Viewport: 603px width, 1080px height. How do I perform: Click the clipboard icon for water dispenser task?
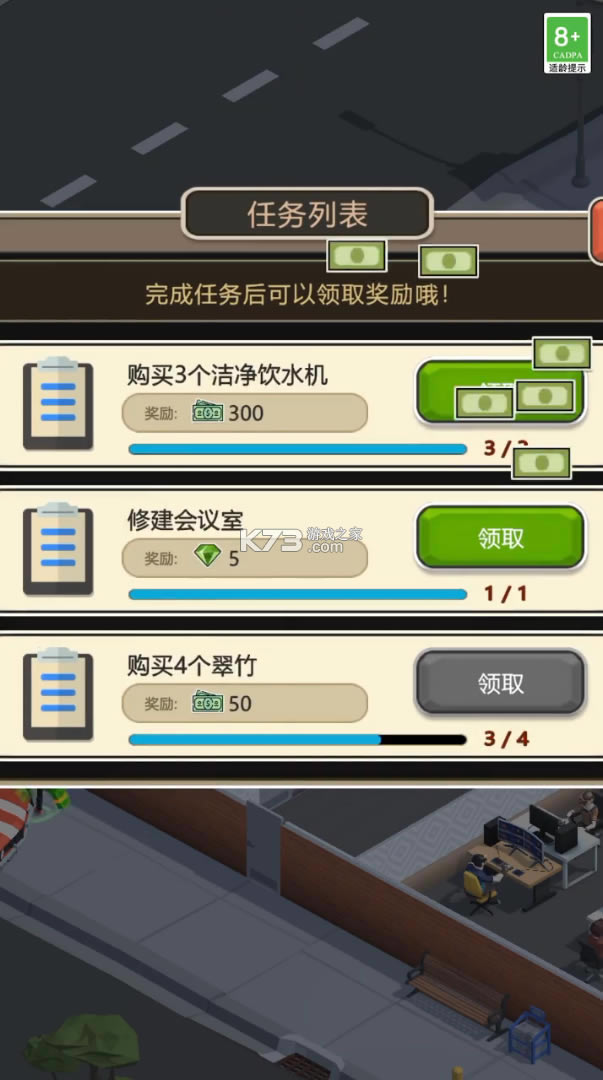(x=58, y=403)
